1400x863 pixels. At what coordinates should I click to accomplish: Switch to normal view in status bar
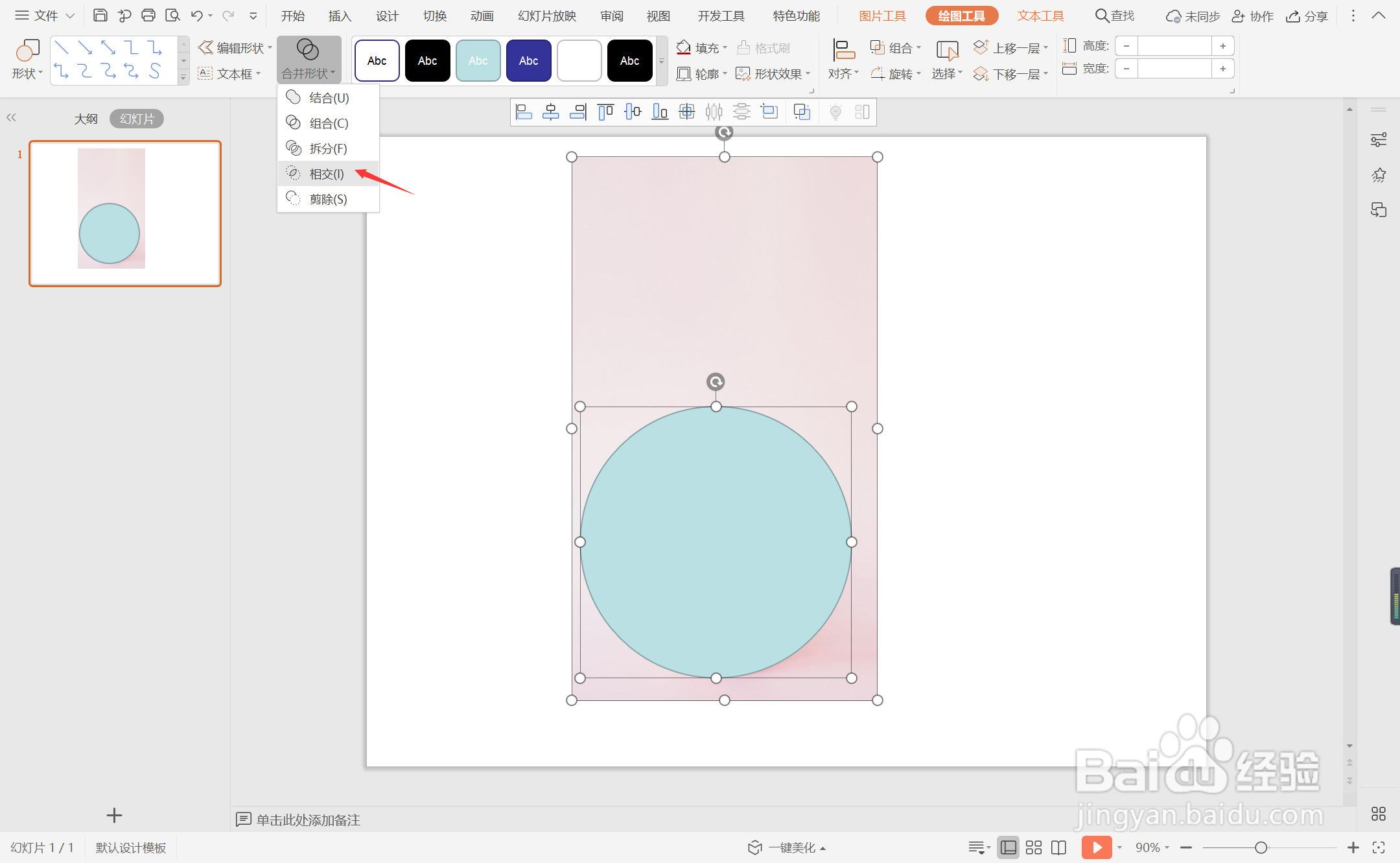pyautogui.click(x=1008, y=847)
